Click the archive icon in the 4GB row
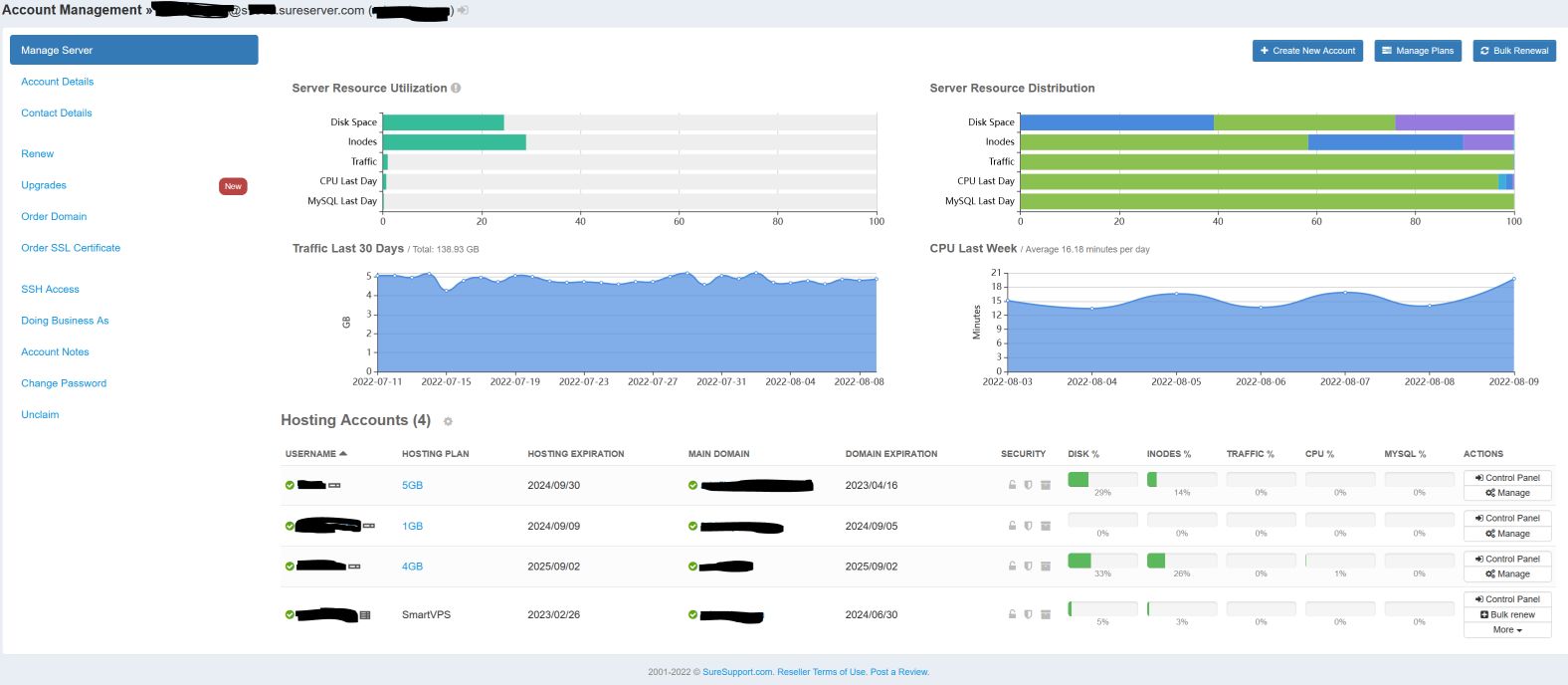 click(1045, 567)
